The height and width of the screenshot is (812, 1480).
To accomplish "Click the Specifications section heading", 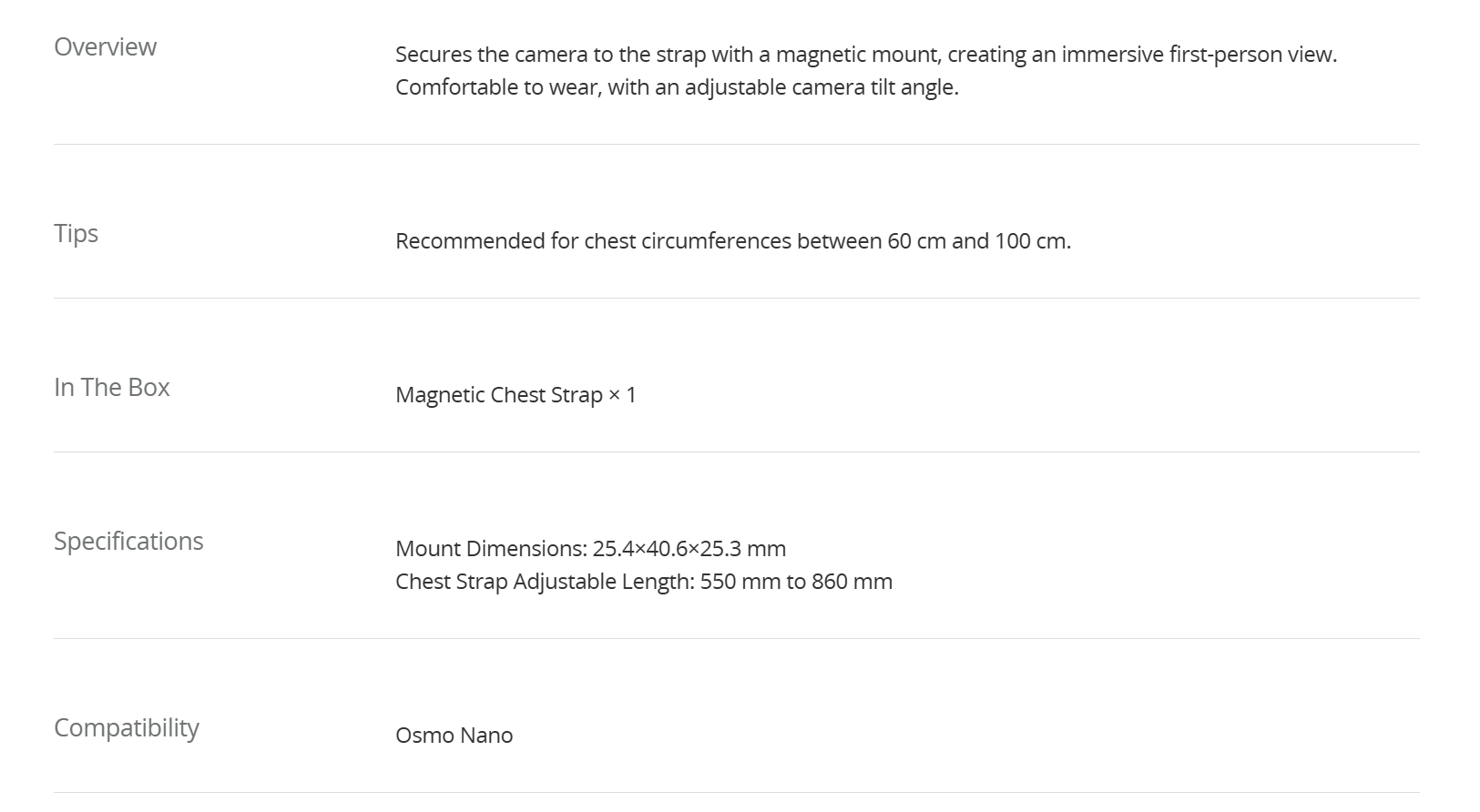I will coord(128,542).
